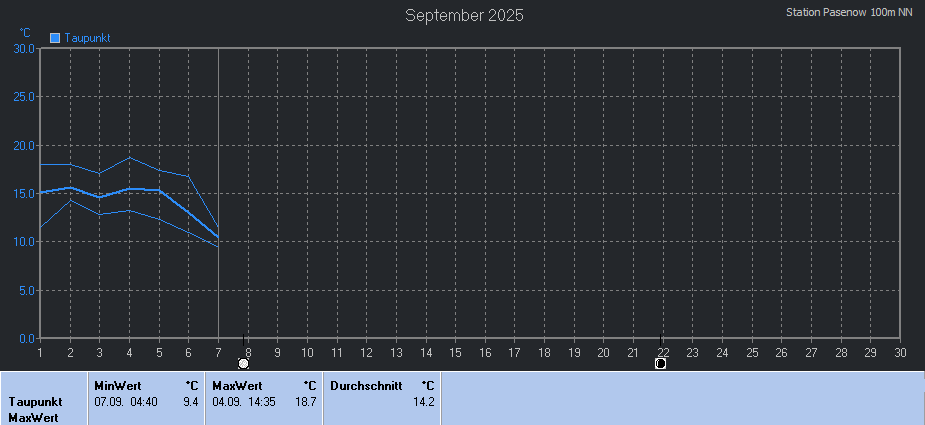Click the 'Taupunkt MaxWert' row header in the table

click(35, 410)
